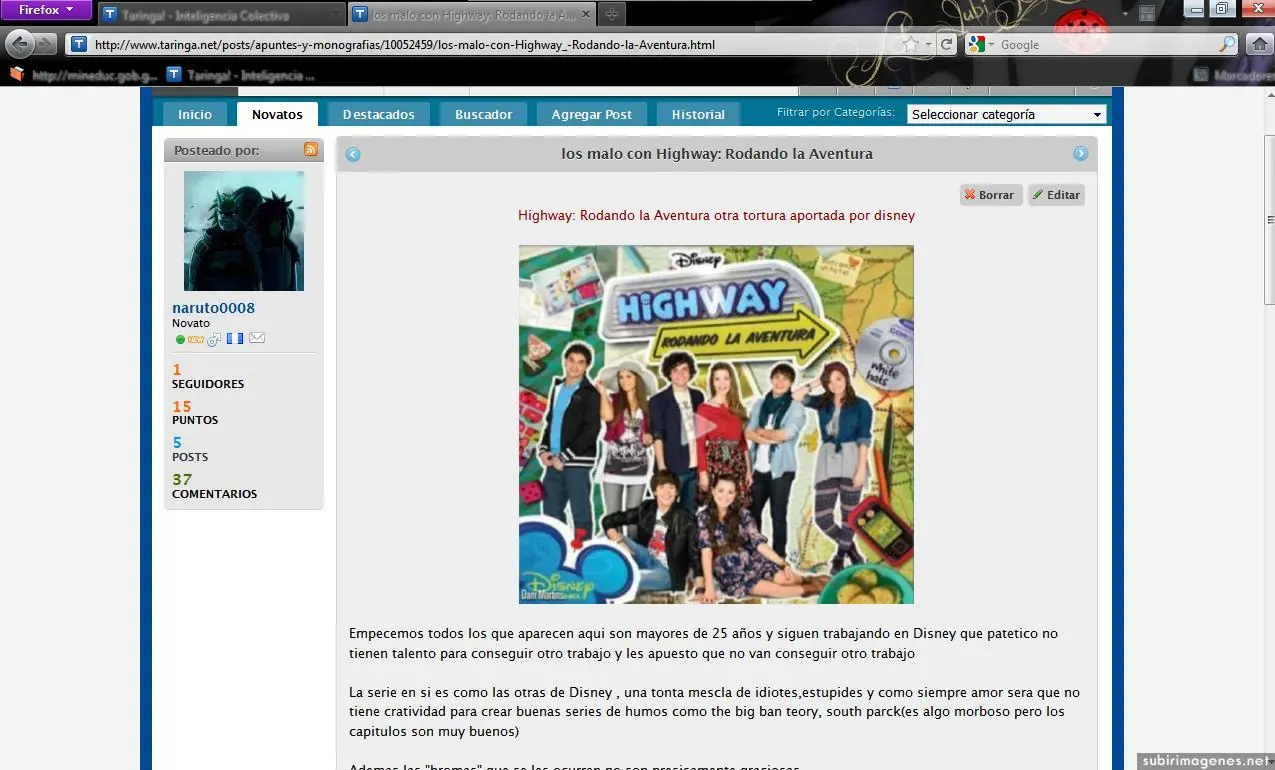Open the Destacados tab
The height and width of the screenshot is (770, 1275).
(x=378, y=114)
